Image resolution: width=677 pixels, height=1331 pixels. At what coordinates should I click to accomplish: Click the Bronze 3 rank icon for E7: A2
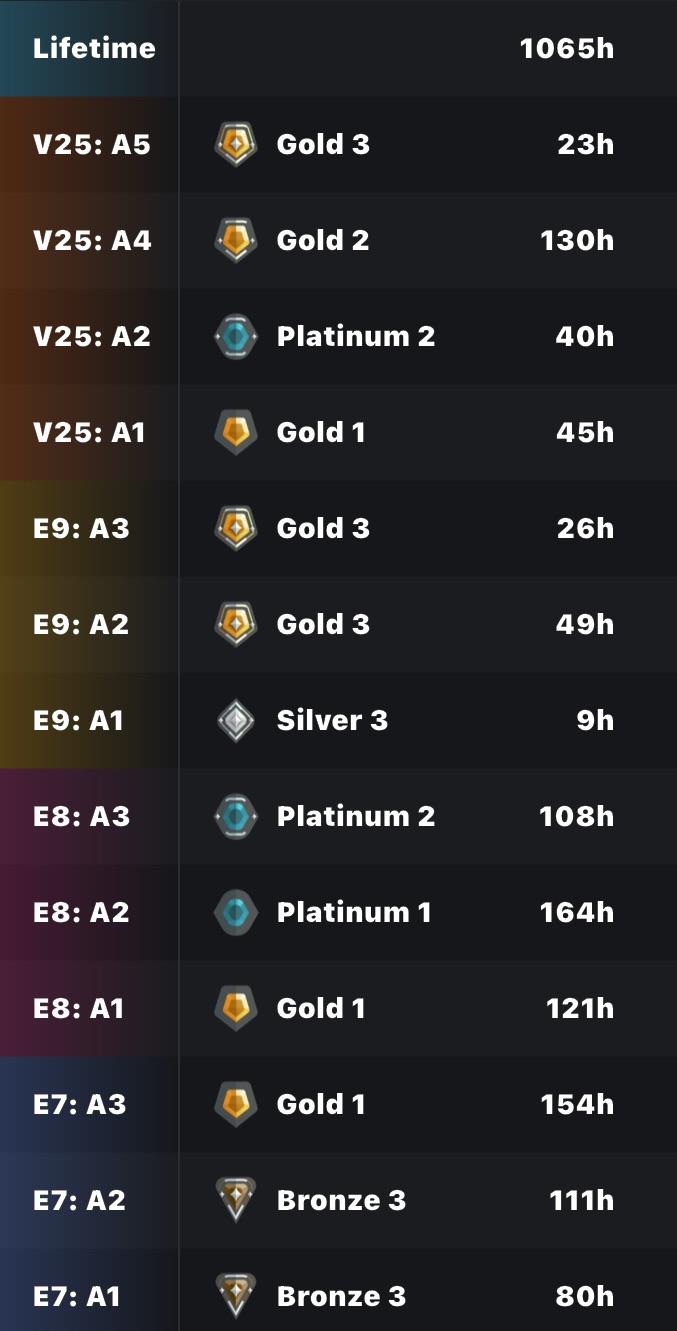236,1200
